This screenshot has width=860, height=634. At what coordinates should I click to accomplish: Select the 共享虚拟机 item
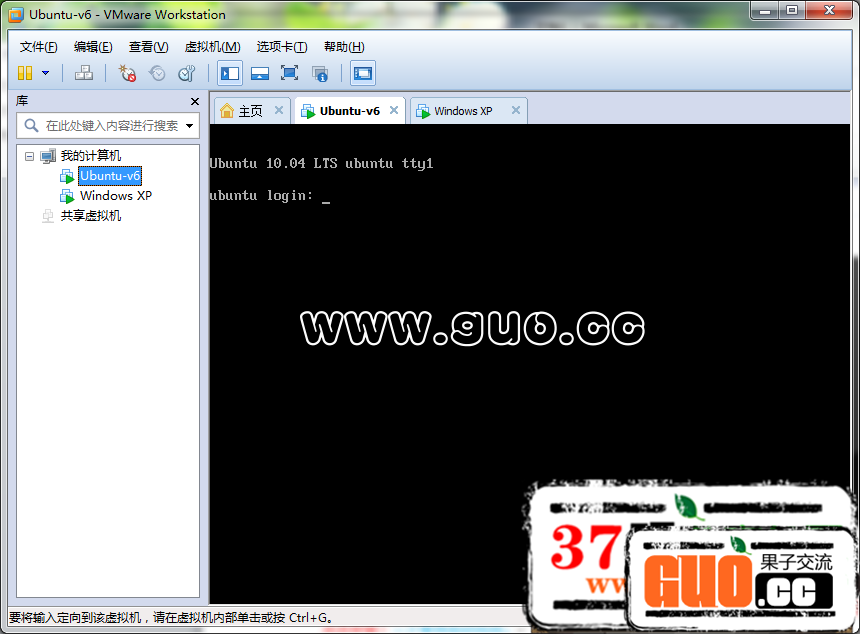[x=88, y=215]
